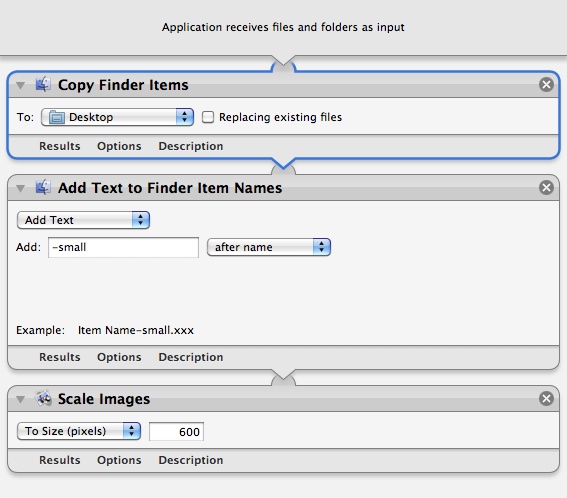Viewport: 567px width, 498px height.
Task: Show Description under Scale Images
Action: 191,460
